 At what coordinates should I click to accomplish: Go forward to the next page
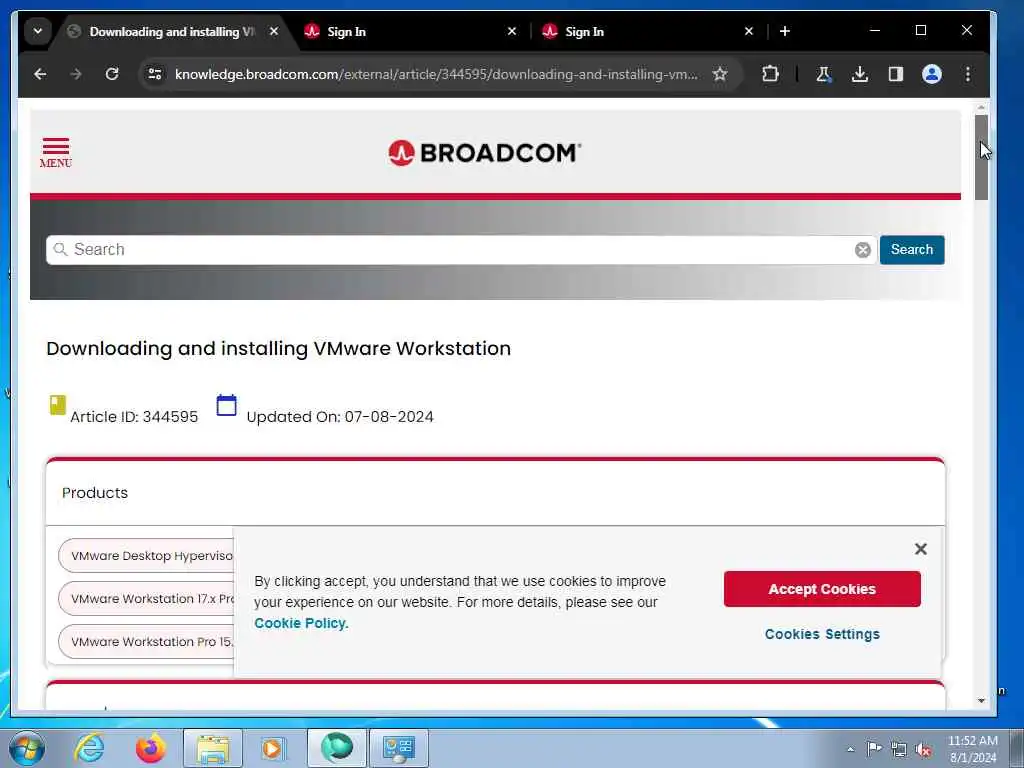pos(76,74)
